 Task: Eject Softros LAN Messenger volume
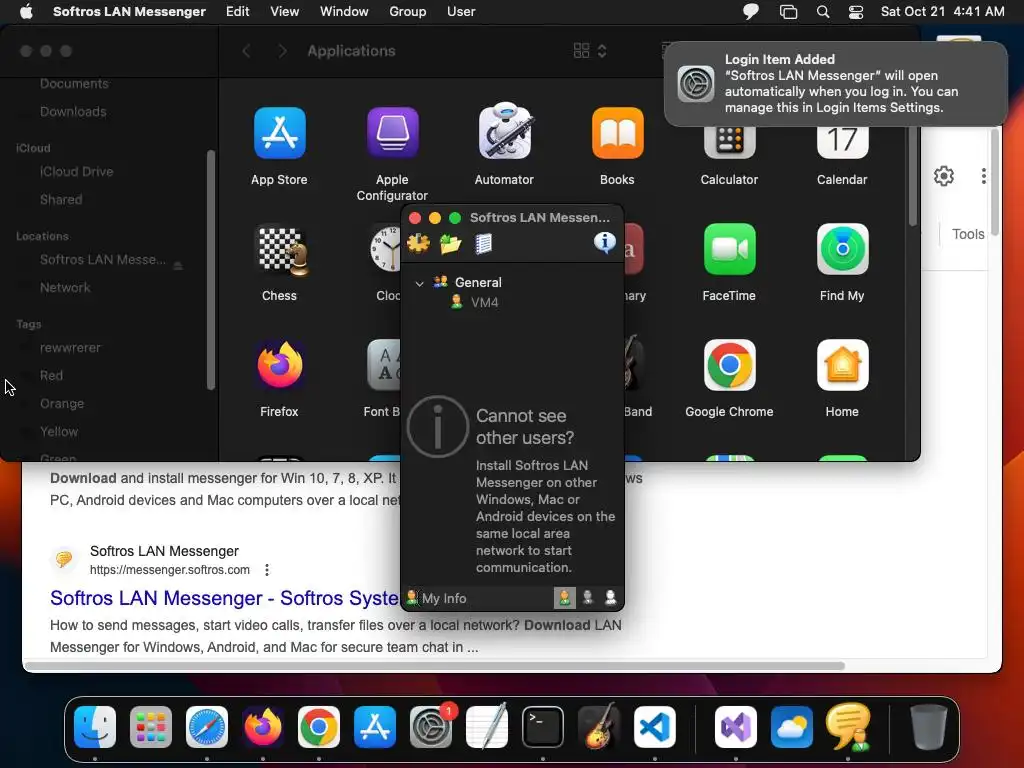pos(178,265)
